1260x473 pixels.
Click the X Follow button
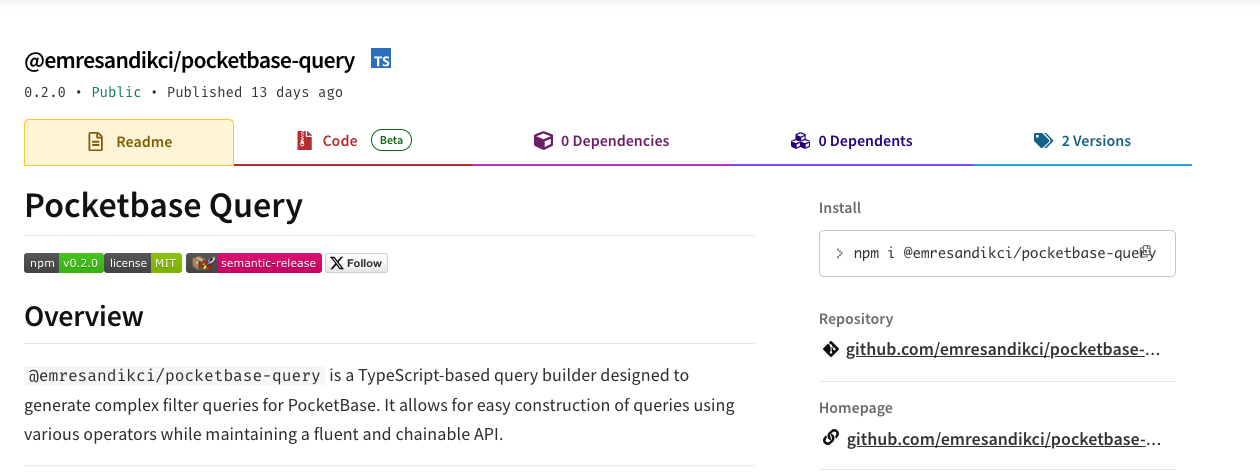(356, 263)
